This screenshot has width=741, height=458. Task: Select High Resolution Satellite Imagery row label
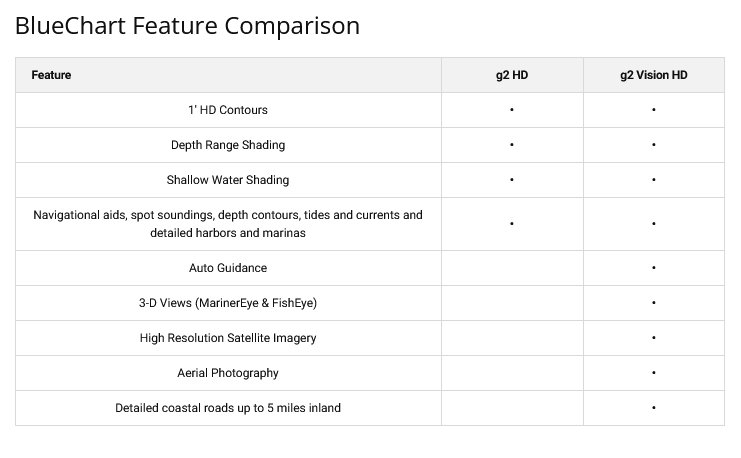pos(228,338)
